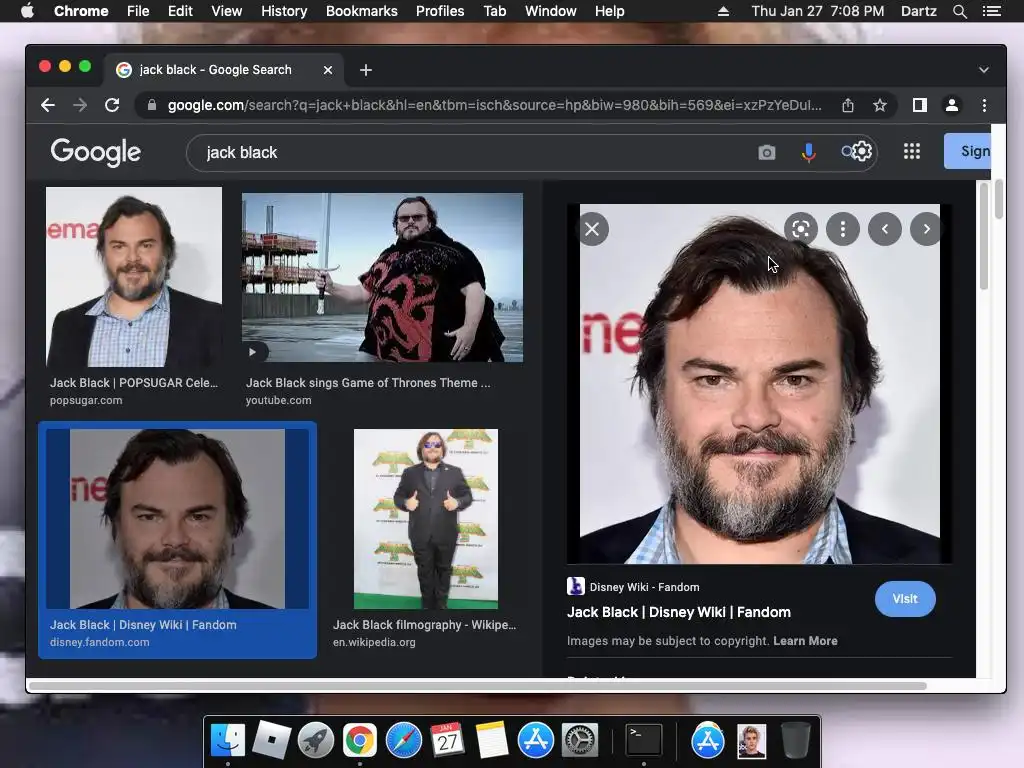Go to next image in preview

pos(926,229)
